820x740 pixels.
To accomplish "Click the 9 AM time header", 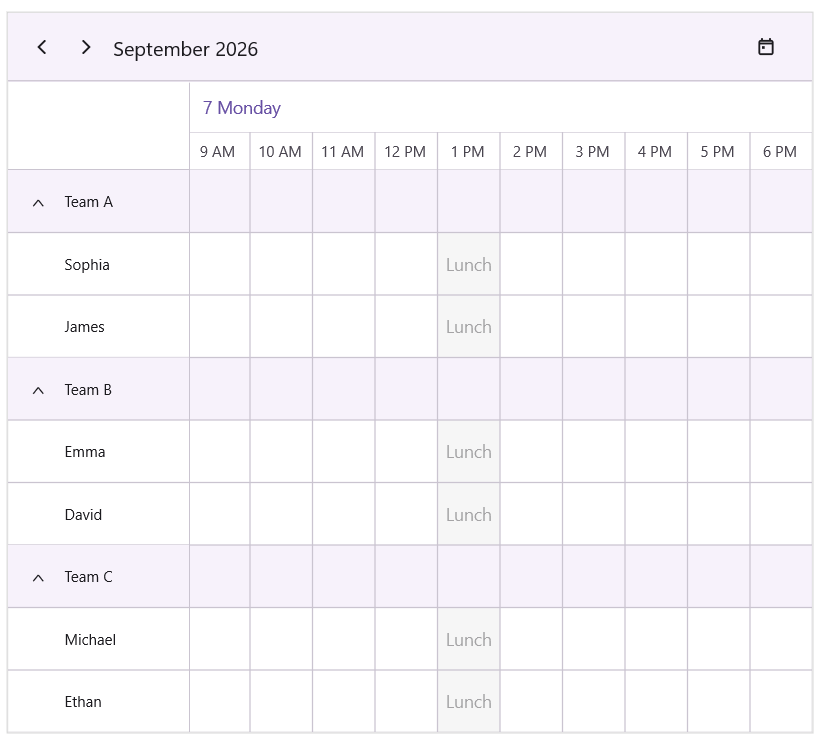I will tap(220, 151).
